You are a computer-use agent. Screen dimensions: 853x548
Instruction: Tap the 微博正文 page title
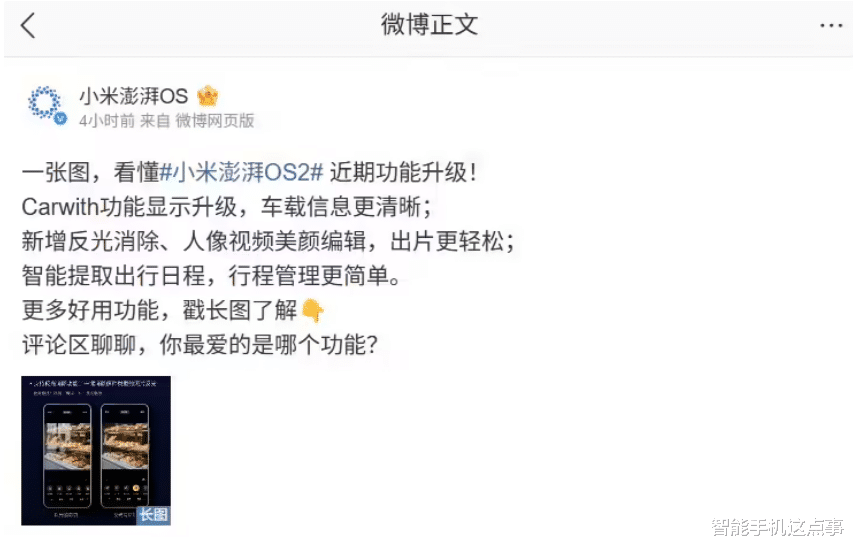pyautogui.click(x=429, y=24)
